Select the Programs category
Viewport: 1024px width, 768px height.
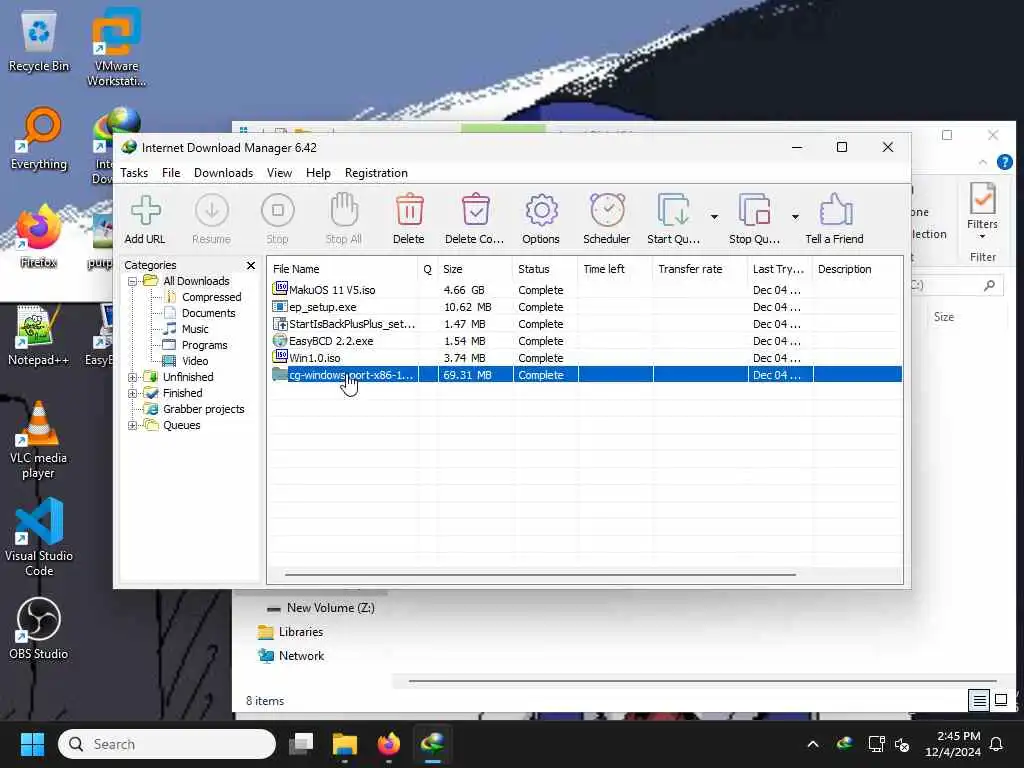204,345
